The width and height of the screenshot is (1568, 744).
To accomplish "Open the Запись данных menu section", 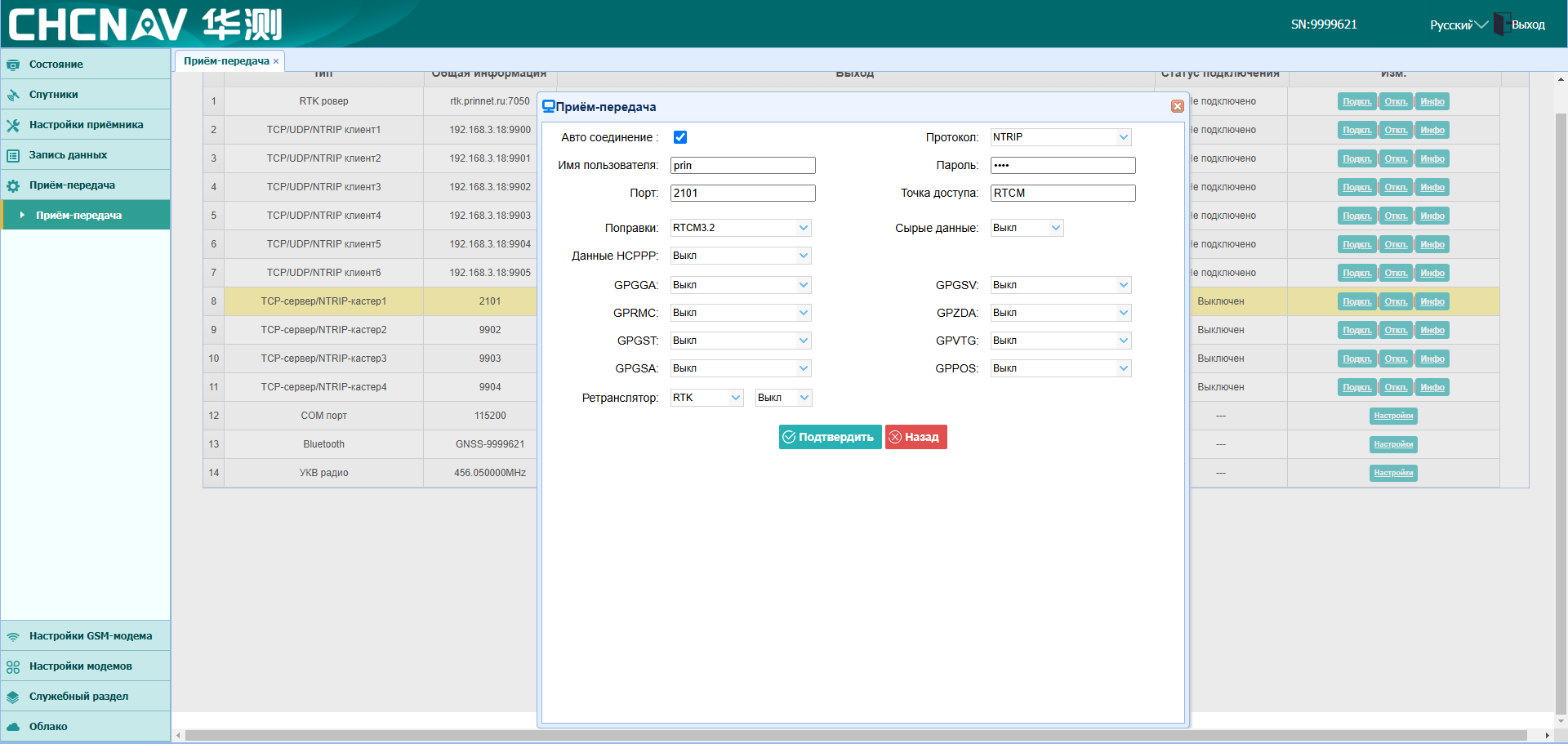I will [86, 155].
